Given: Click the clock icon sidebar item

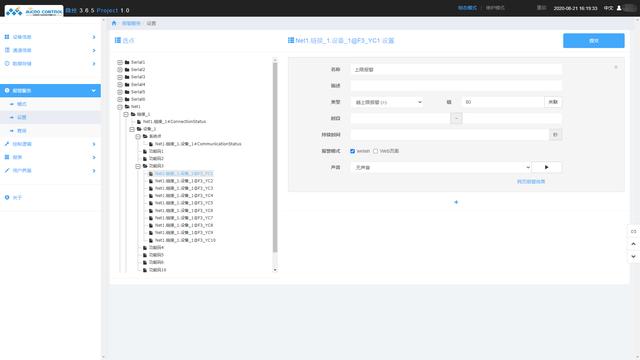Looking at the screenshot, I should (x=7, y=63).
